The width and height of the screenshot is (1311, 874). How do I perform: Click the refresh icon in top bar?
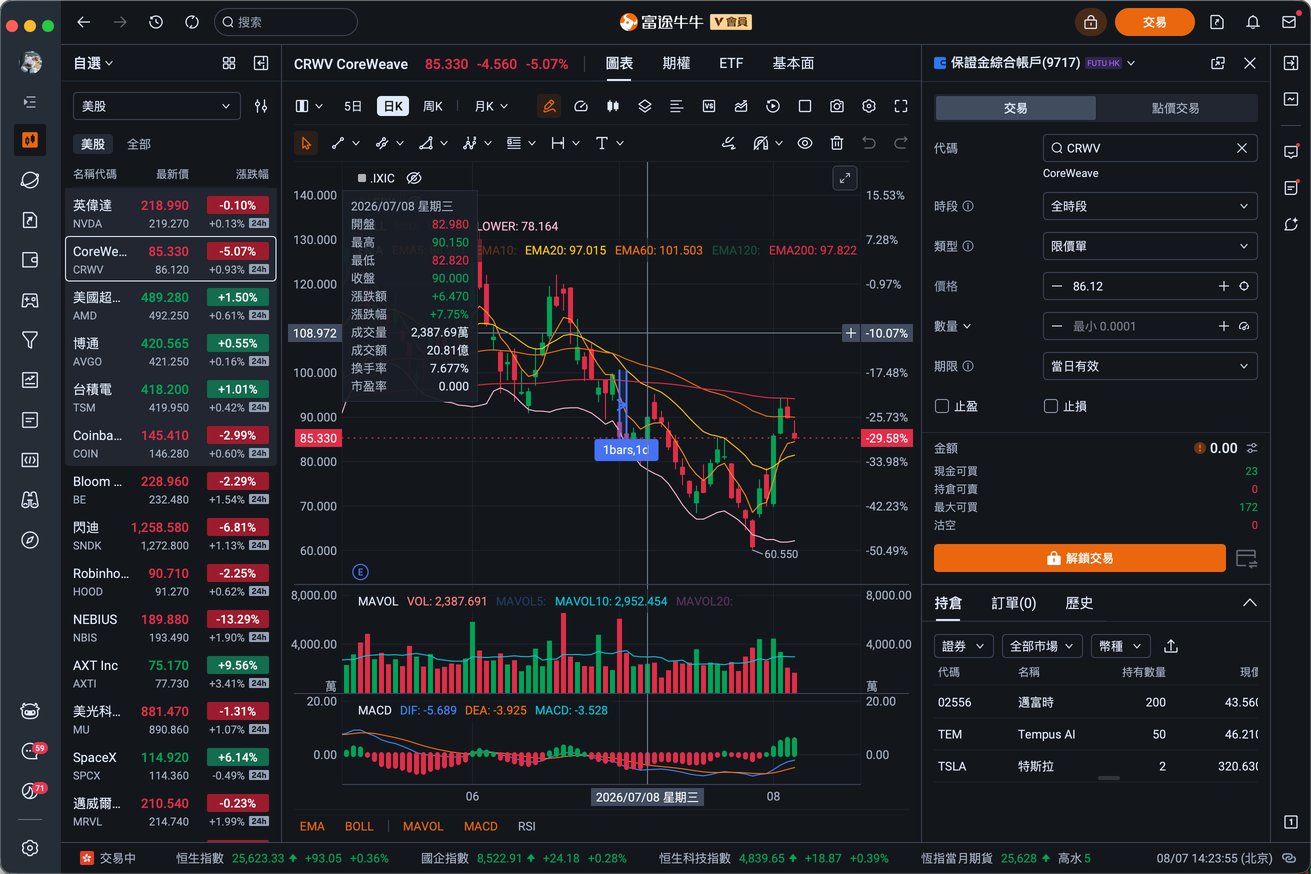[x=192, y=22]
